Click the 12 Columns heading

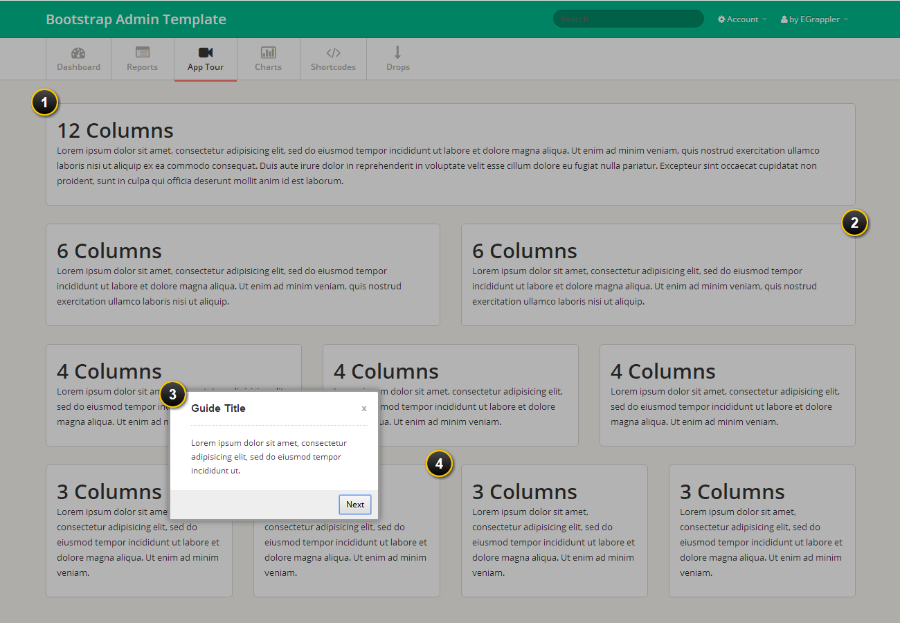(115, 130)
